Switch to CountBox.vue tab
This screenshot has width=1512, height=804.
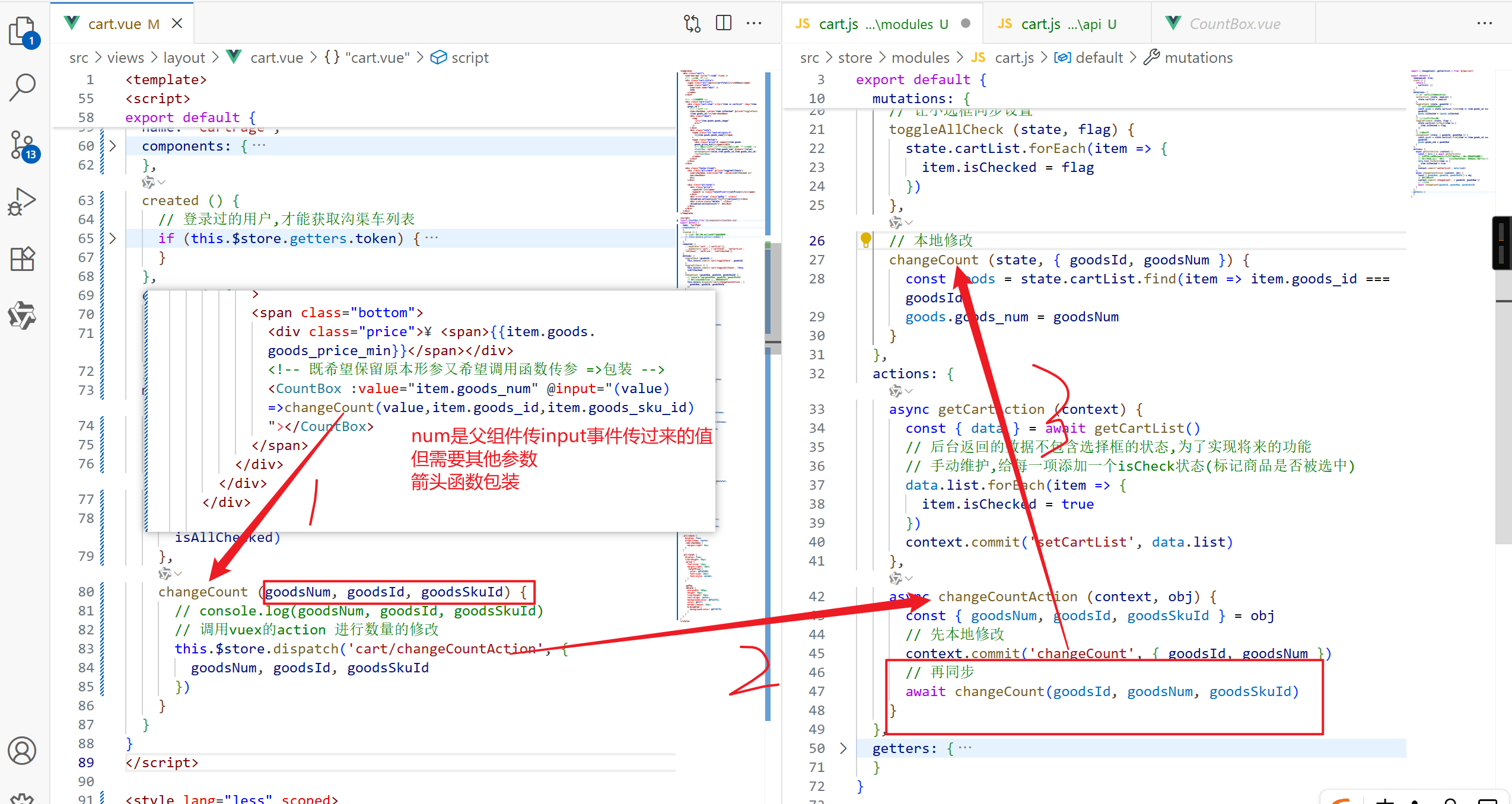point(1234,24)
